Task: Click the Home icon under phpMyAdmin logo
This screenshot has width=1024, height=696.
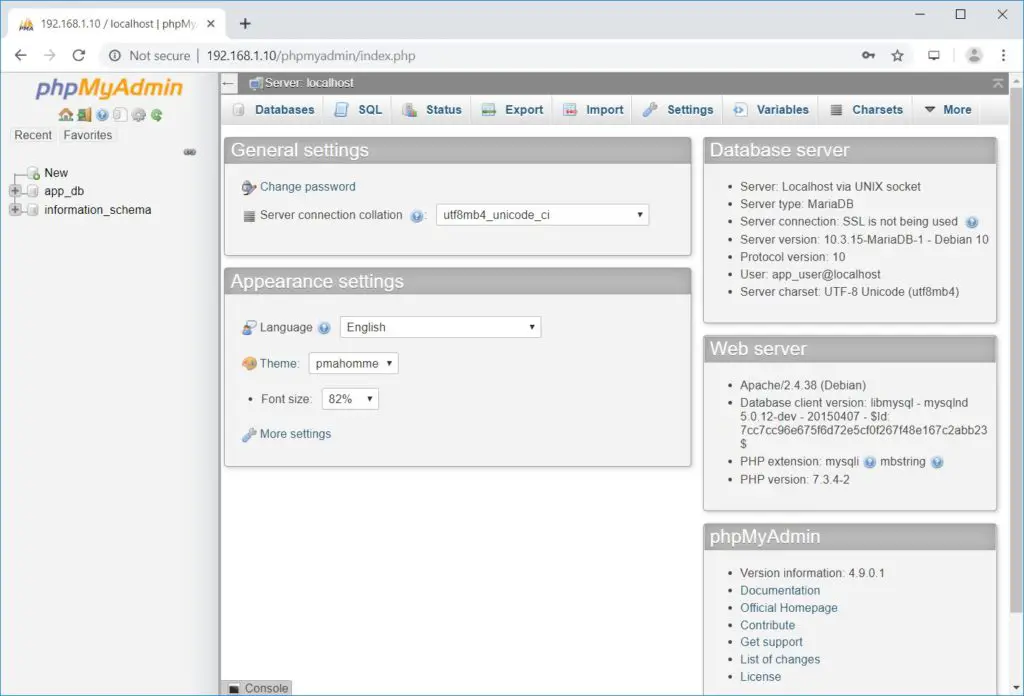Action: tap(65, 115)
